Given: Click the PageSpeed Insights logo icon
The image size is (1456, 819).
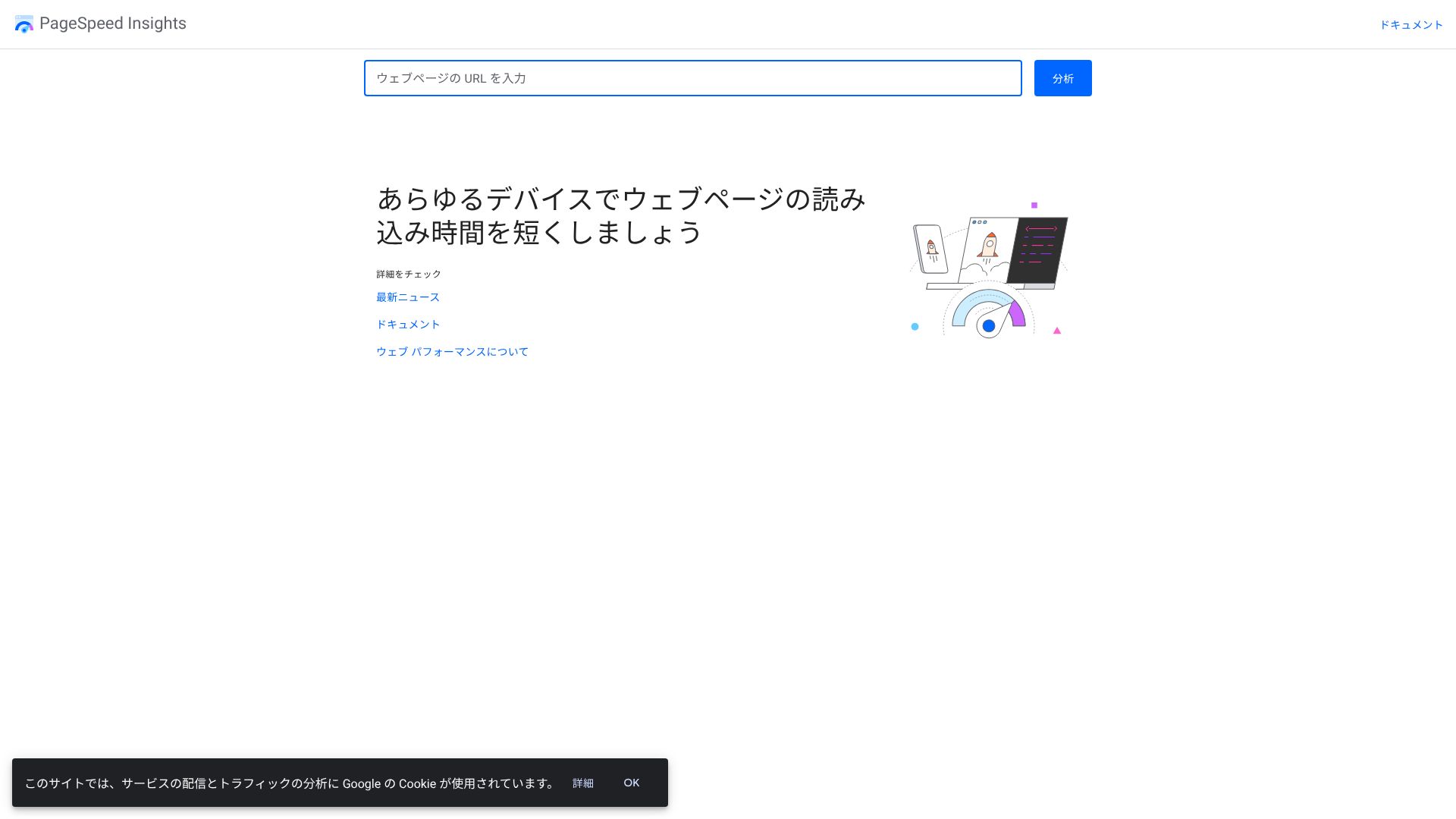Looking at the screenshot, I should [24, 24].
